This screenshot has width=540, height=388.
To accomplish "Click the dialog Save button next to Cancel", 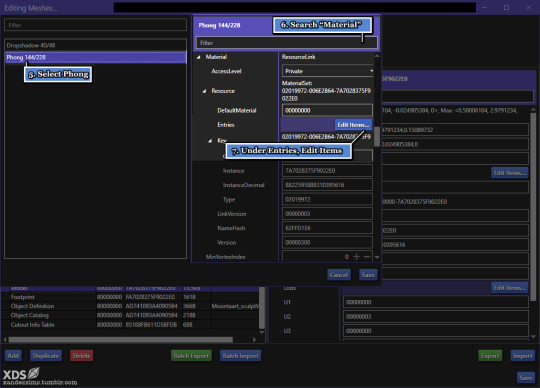I will pyautogui.click(x=368, y=275).
